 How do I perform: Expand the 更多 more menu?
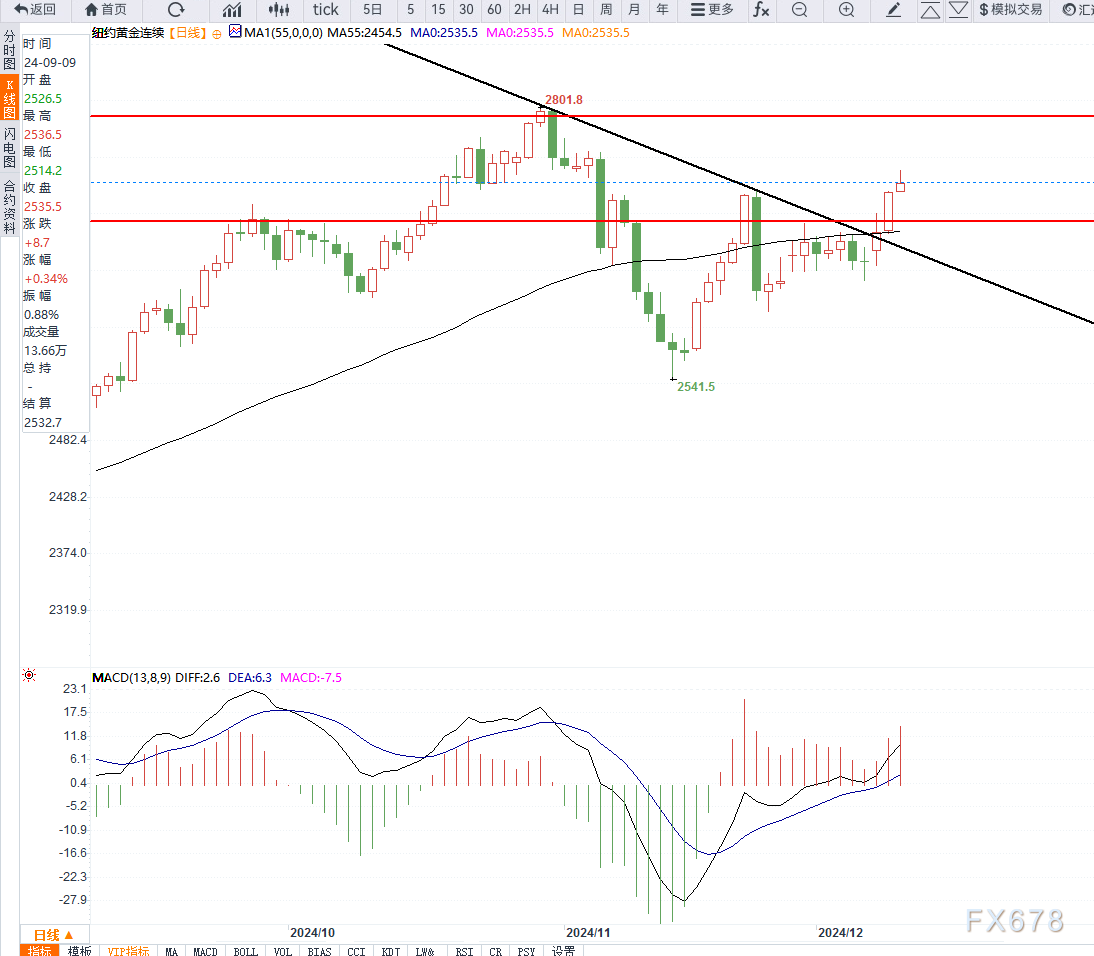coord(712,10)
